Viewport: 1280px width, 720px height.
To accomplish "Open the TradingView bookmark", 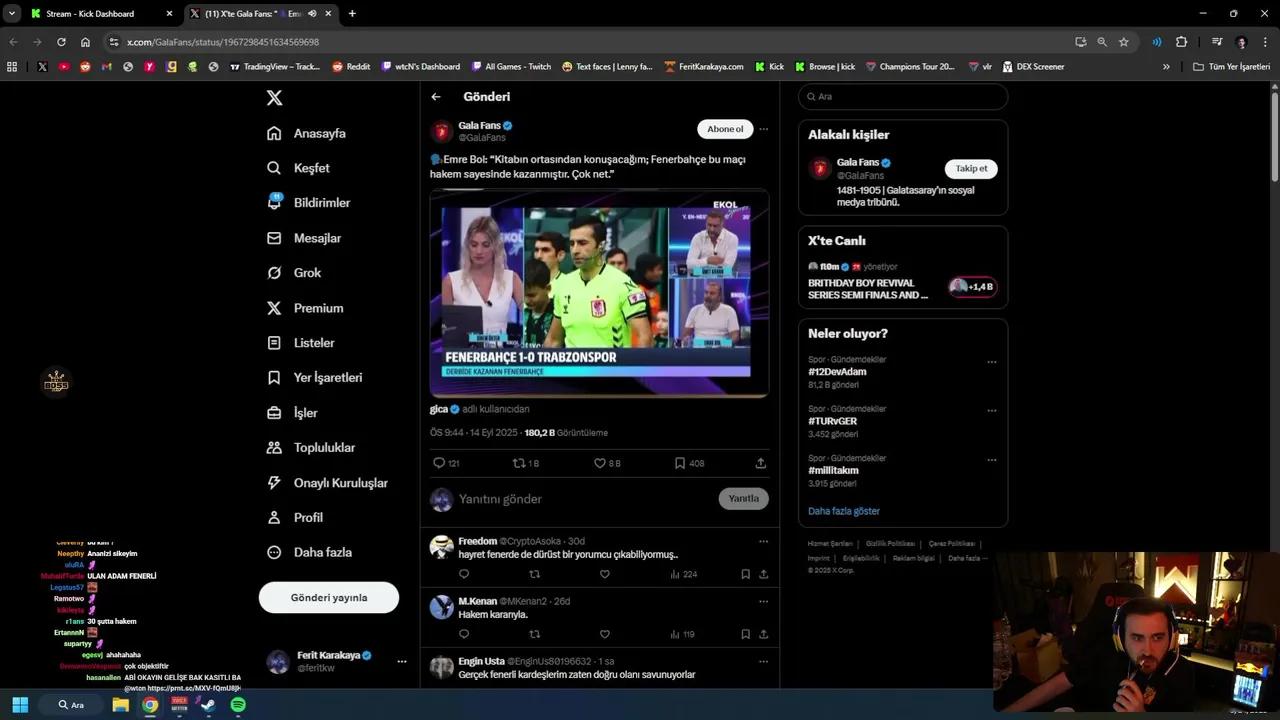I will 275,67.
